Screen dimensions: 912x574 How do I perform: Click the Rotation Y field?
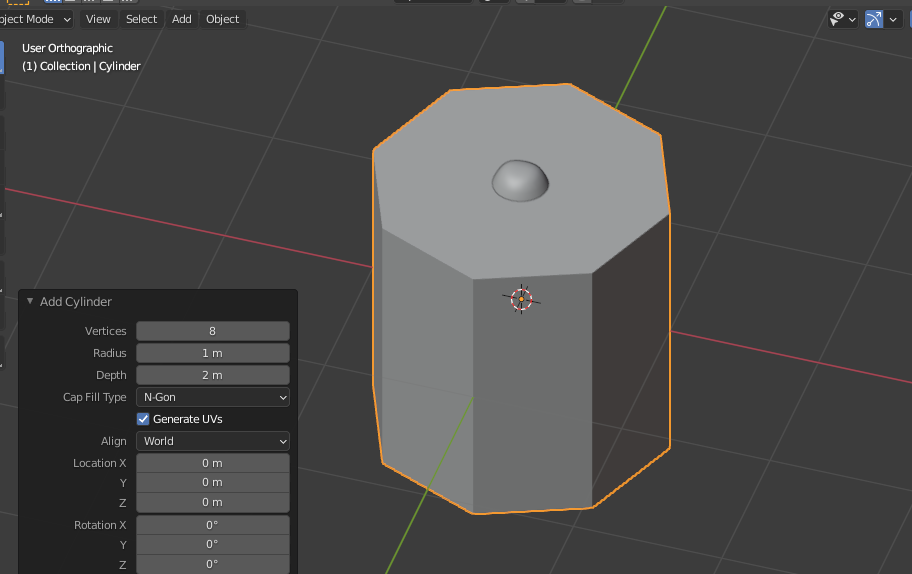pyautogui.click(x=212, y=544)
